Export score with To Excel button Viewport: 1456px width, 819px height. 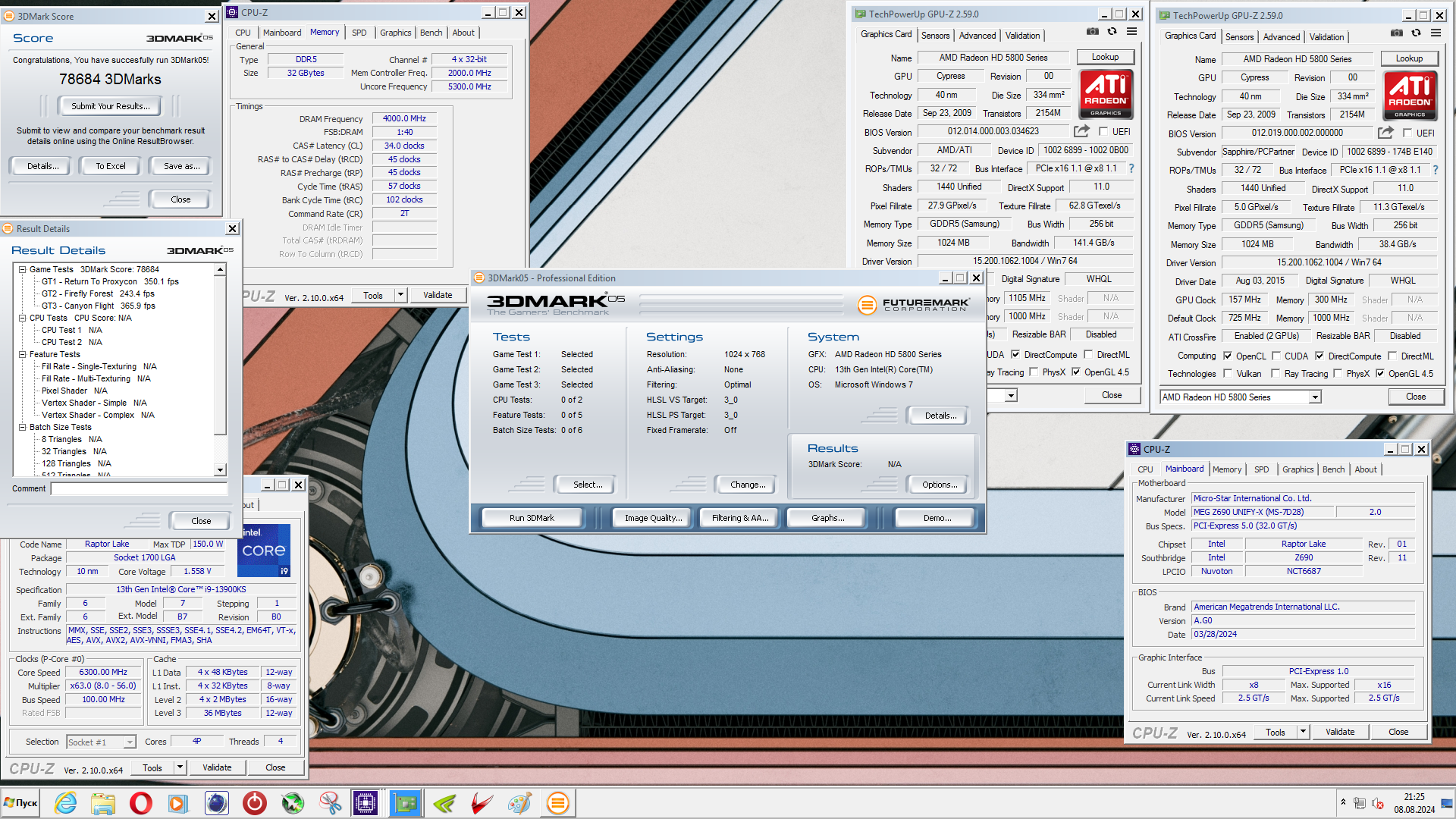point(111,166)
